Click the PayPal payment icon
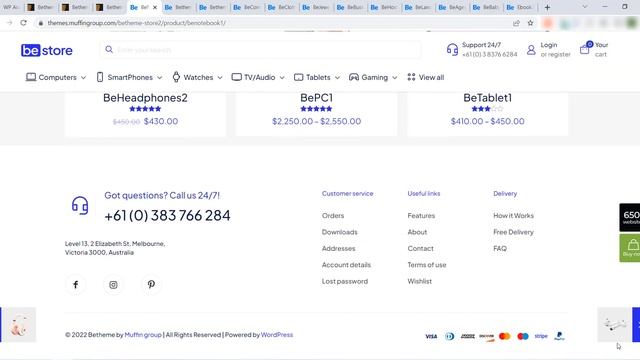The image size is (640, 360). click(x=560, y=336)
